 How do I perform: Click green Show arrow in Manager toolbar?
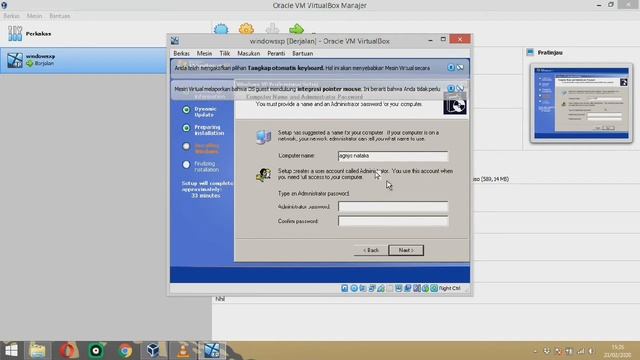click(296, 29)
